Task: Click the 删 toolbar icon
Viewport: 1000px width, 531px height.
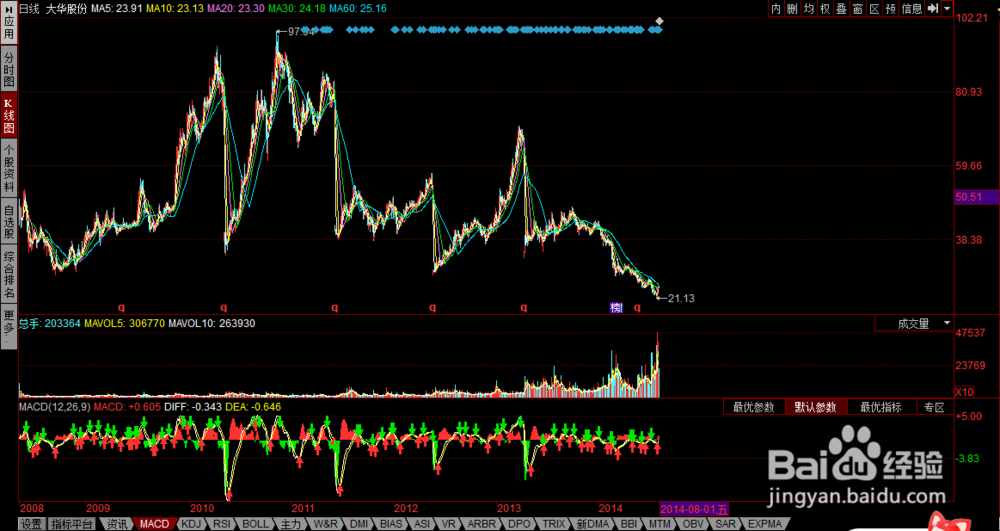Action: 792,8
